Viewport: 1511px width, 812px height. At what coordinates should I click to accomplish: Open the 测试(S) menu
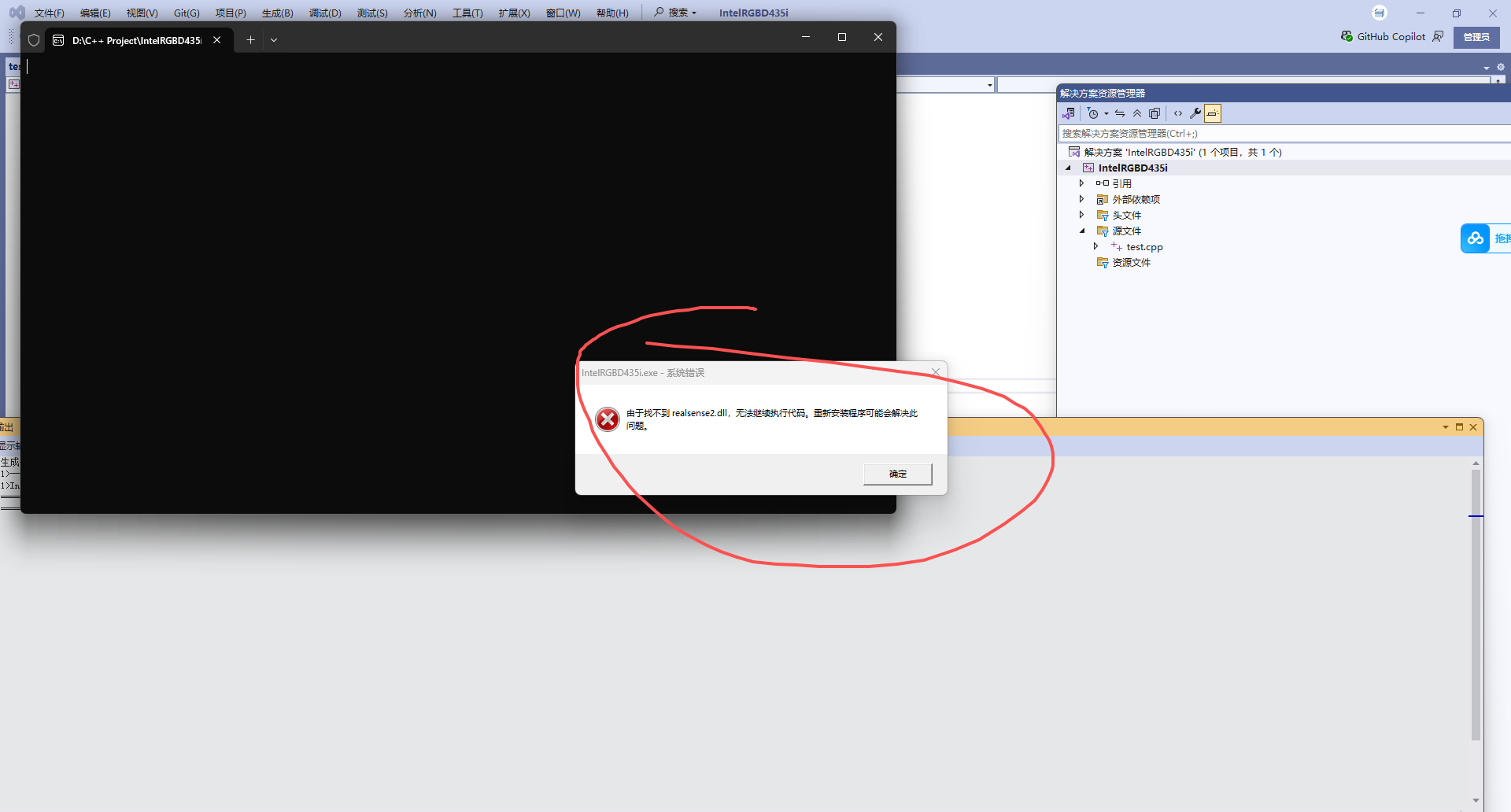point(372,13)
